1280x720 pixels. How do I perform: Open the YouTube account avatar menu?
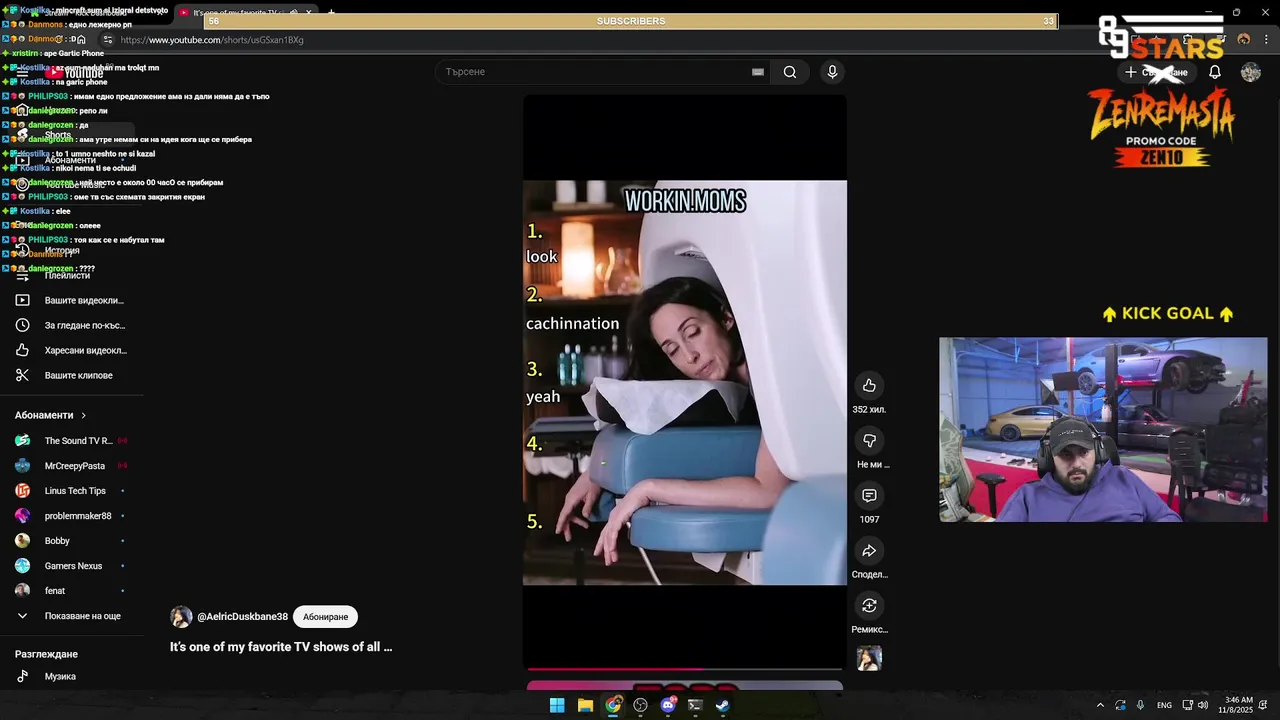[x=1250, y=72]
